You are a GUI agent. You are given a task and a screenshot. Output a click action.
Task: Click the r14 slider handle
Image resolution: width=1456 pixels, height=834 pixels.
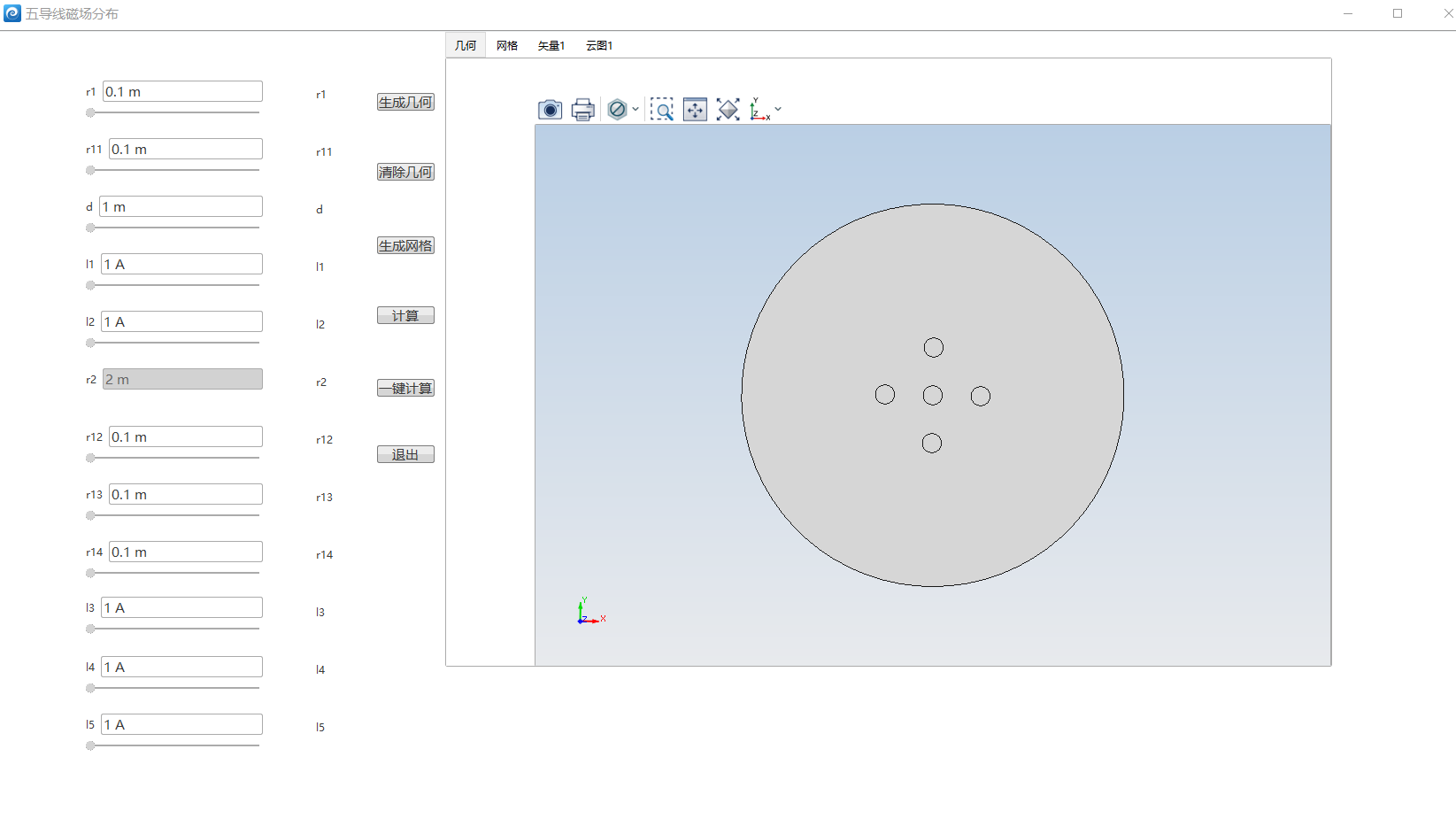point(90,573)
